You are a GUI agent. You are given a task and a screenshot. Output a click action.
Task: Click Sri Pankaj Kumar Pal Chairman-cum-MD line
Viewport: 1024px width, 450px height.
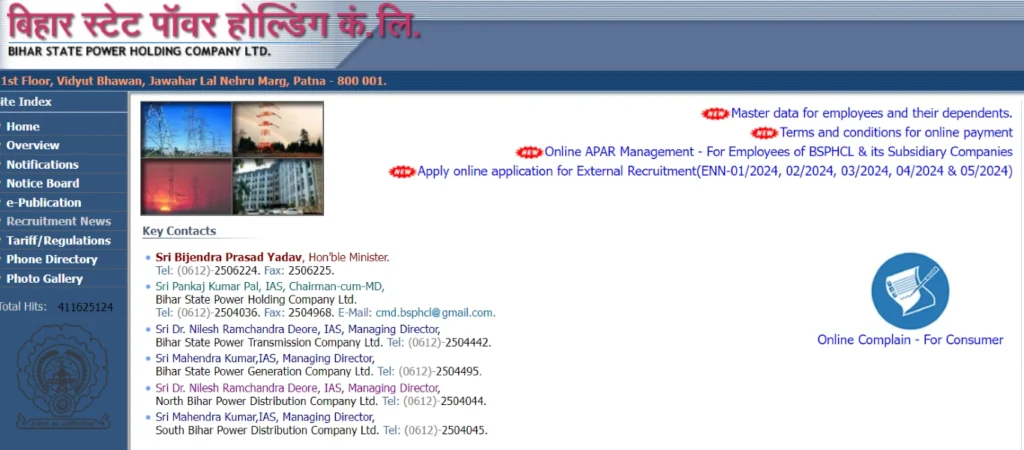click(270, 287)
